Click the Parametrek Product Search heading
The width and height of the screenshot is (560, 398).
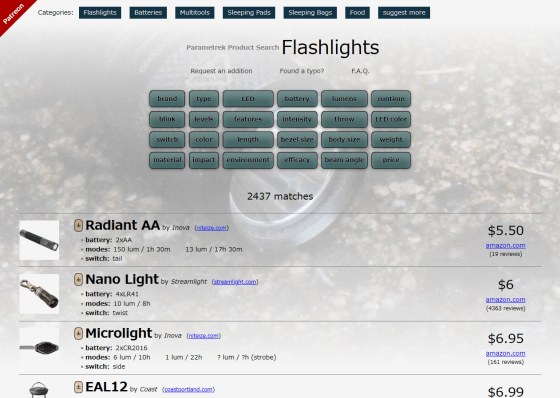pos(232,48)
